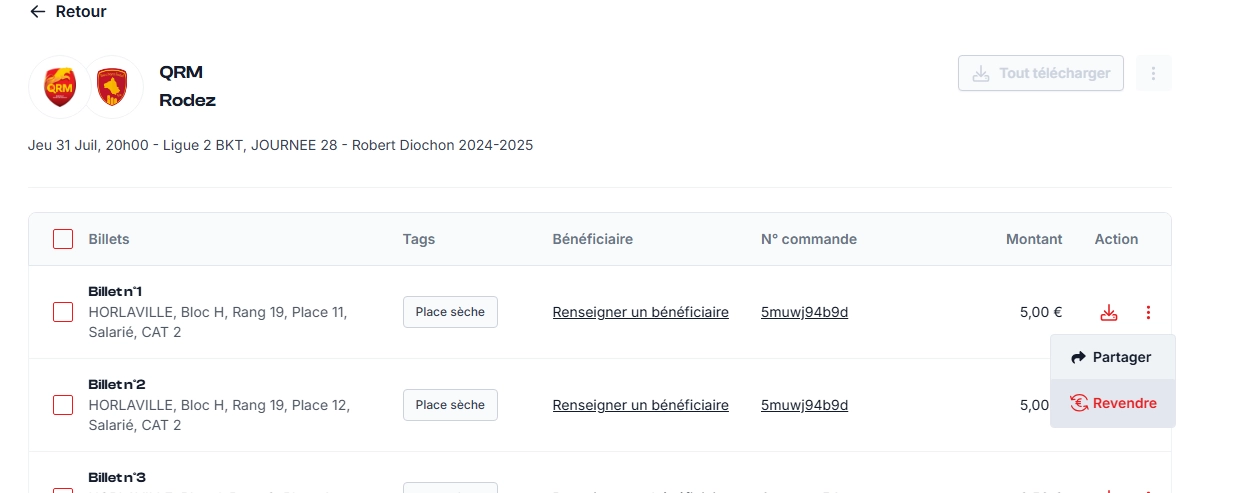
Task: Click the Place sèche tag of Billet n°2
Action: tap(450, 405)
